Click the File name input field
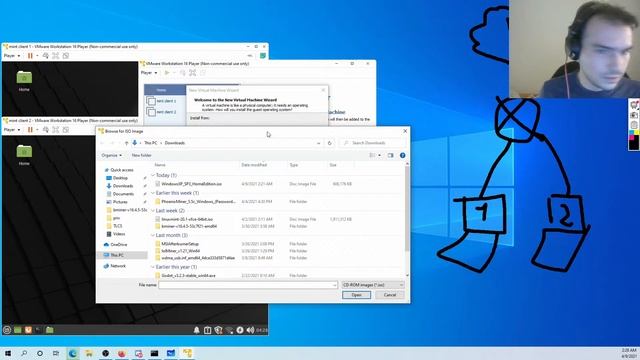This screenshot has width=640, height=360. (x=248, y=284)
